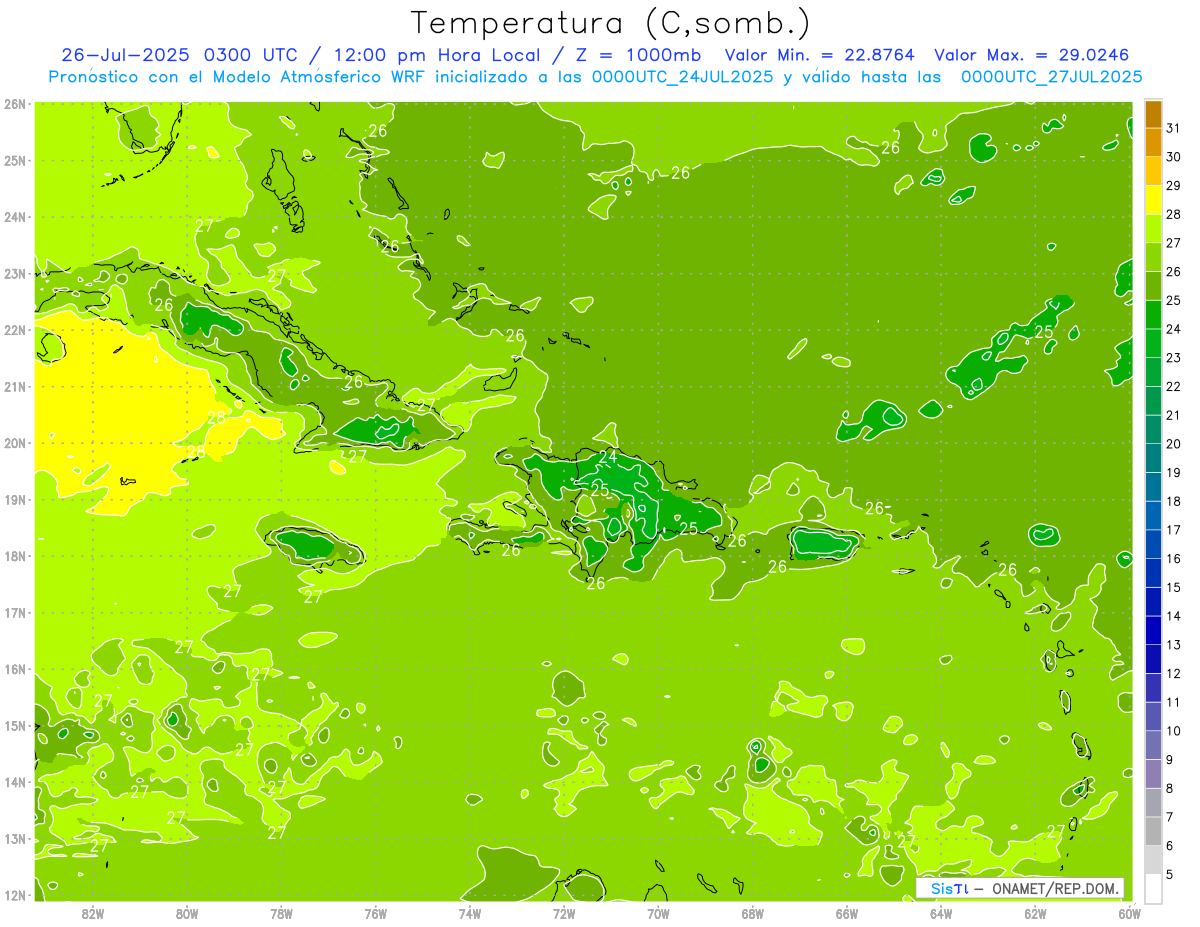Click the 'Temperatura (C,somb.)' title
Viewport: 1200px width, 927px height.
tap(610, 23)
